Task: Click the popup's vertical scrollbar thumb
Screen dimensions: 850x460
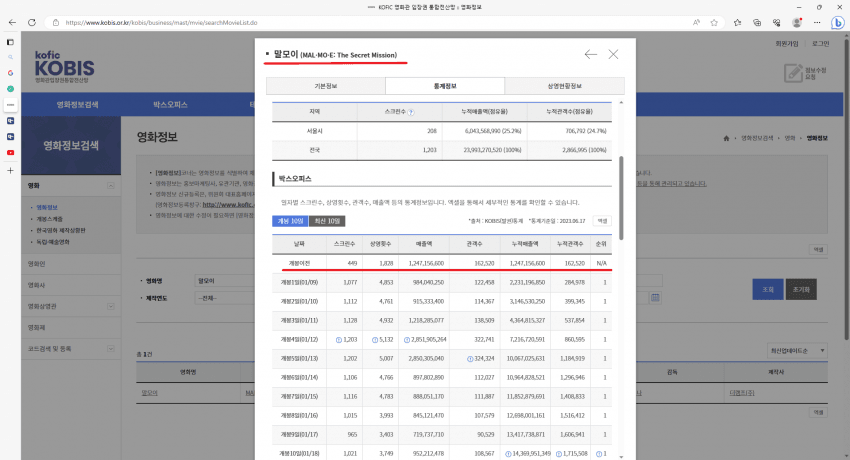Action: tap(621, 198)
